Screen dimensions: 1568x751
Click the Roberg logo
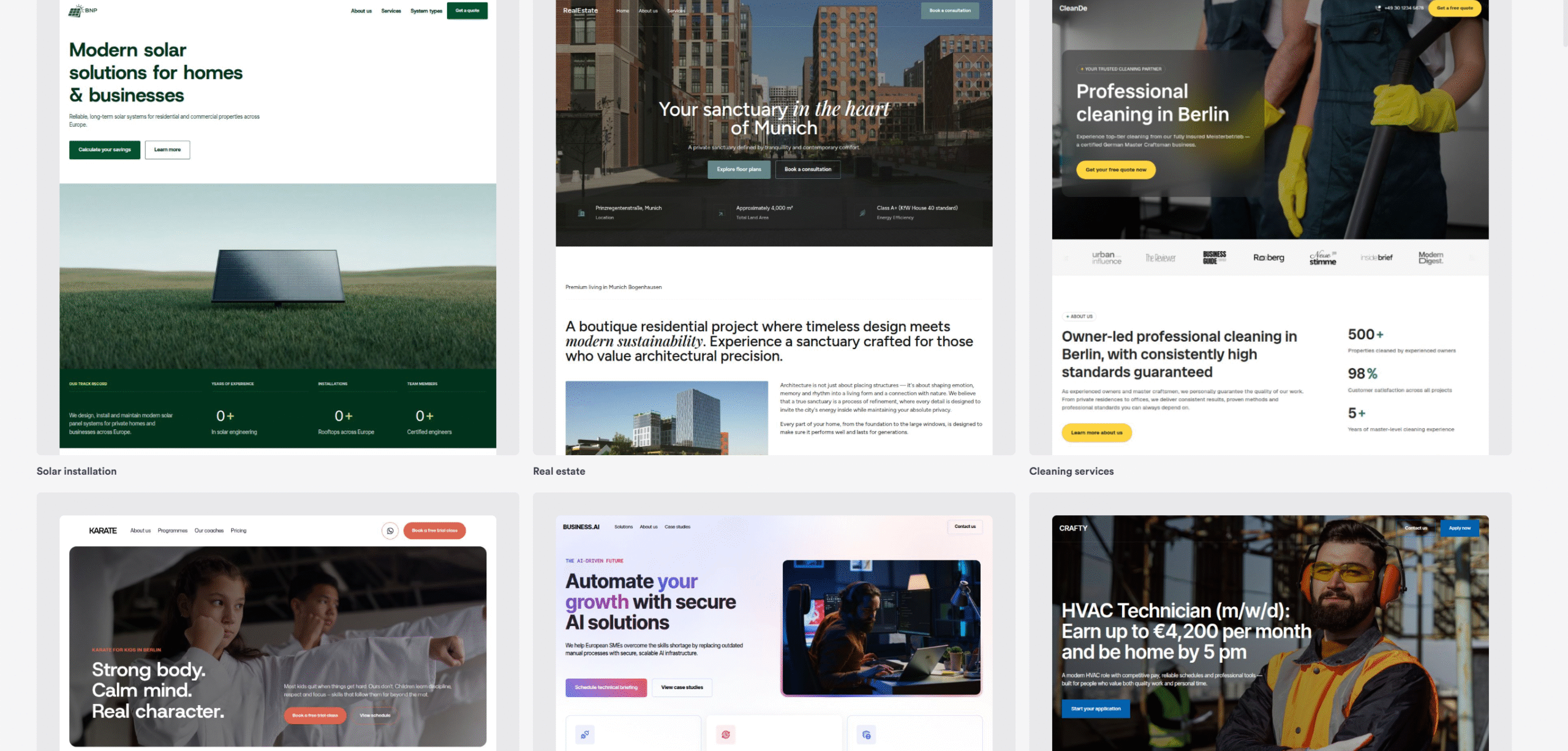click(x=1268, y=258)
